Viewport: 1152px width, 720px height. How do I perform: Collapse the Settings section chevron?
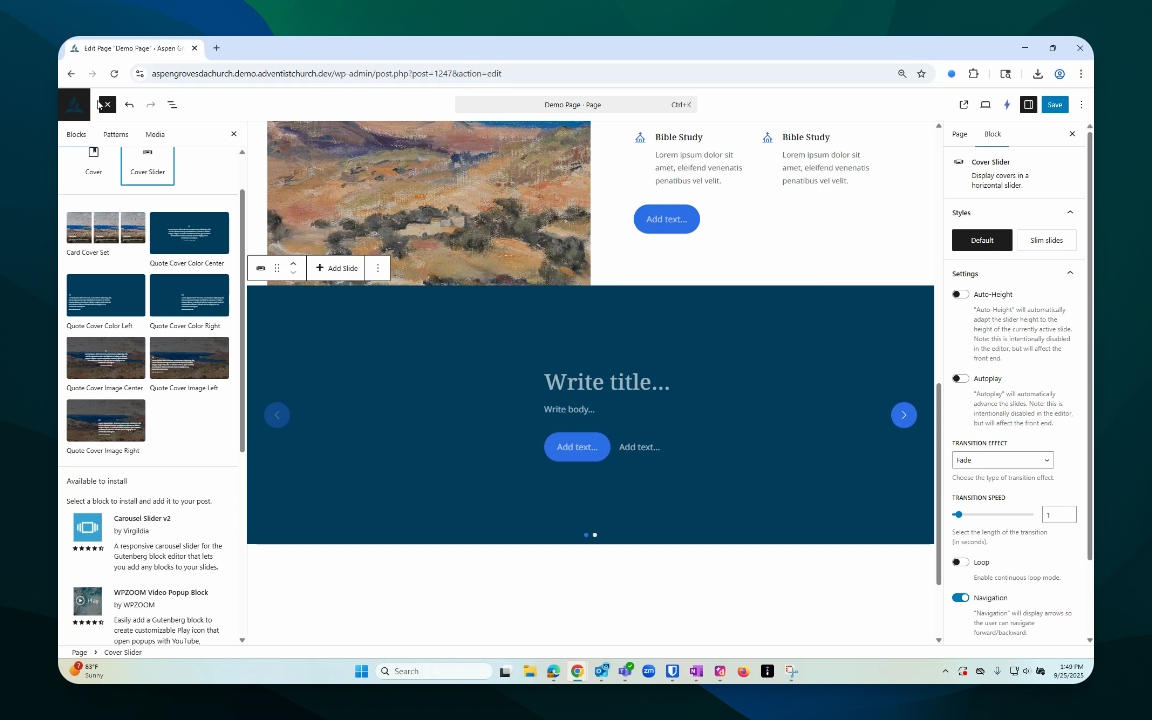(x=1069, y=273)
